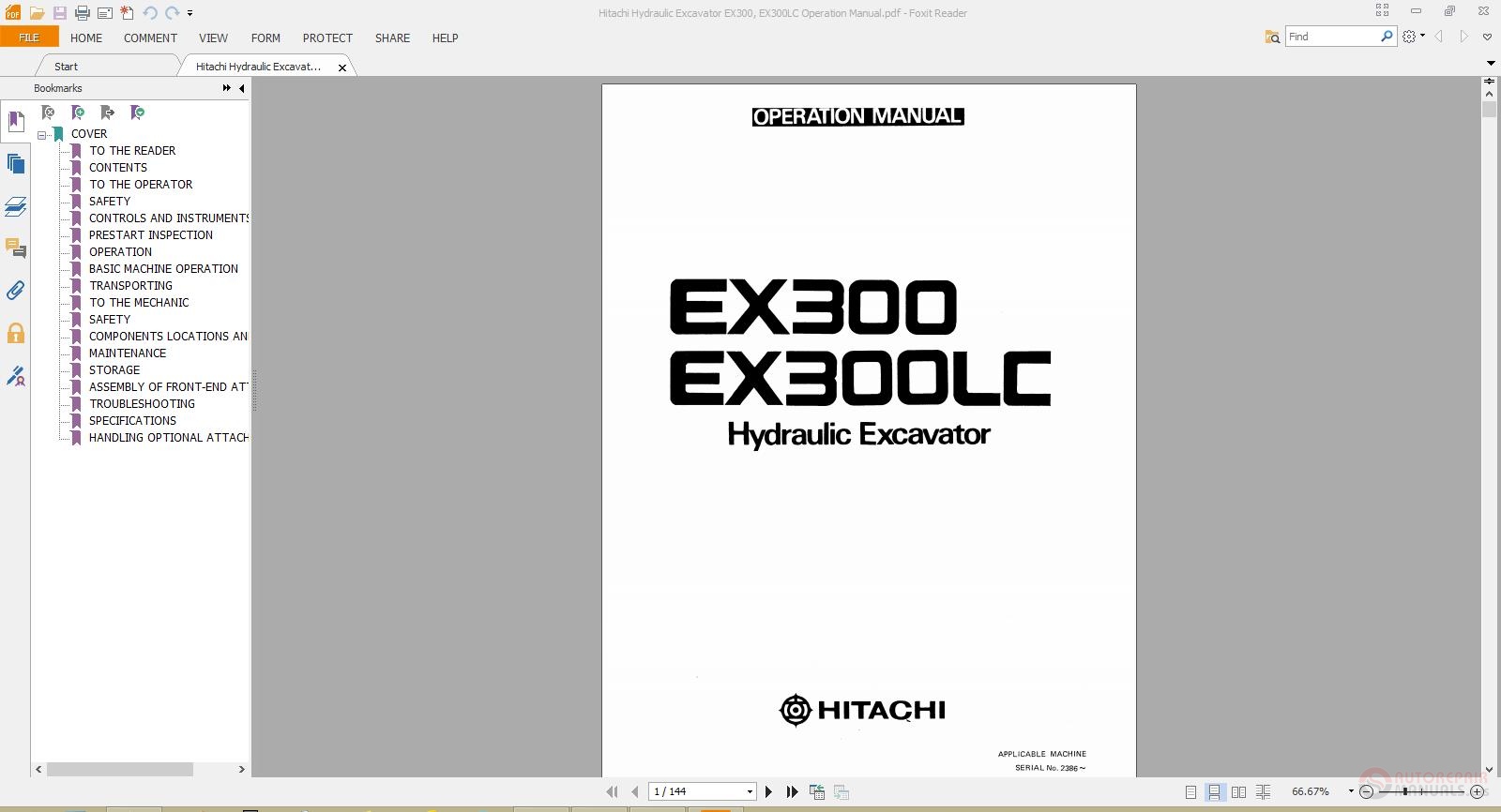Open the TO THE READER bookmark
Image resolution: width=1501 pixels, height=812 pixels.
point(132,151)
